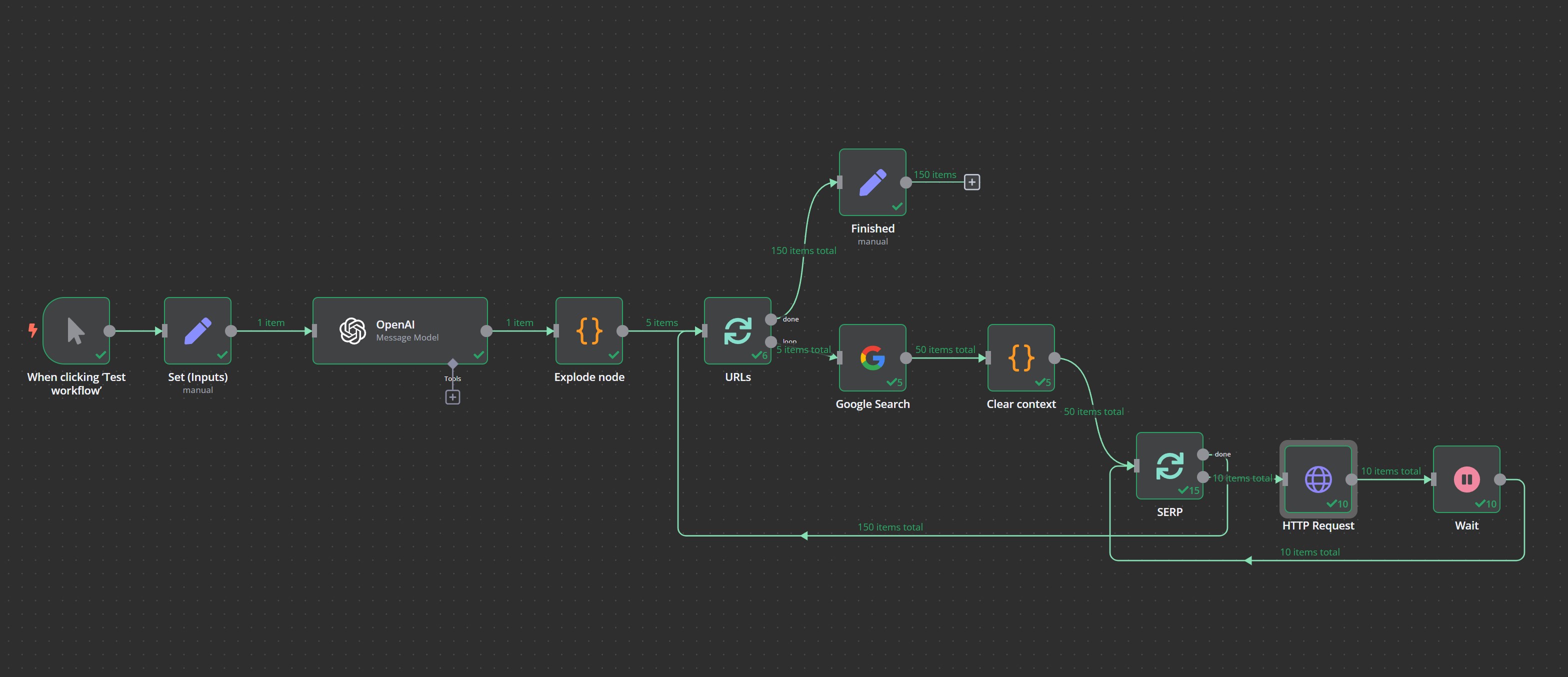Image resolution: width=1568 pixels, height=677 pixels.
Task: Click the done output of URLs loop
Action: point(770,318)
